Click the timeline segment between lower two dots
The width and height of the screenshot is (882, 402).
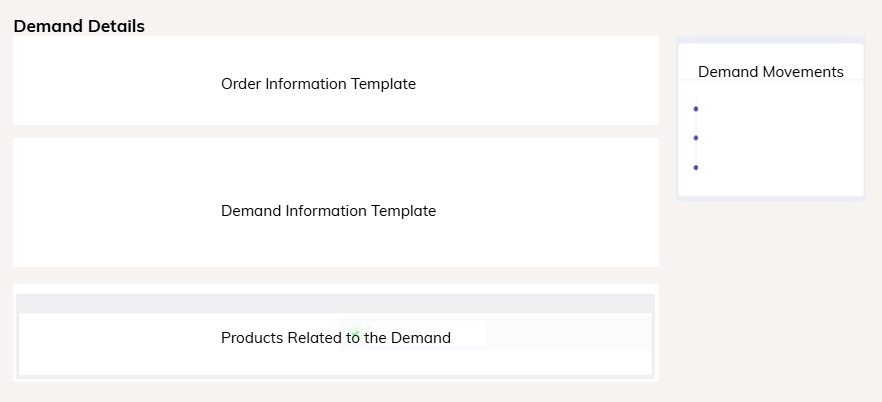(696, 152)
